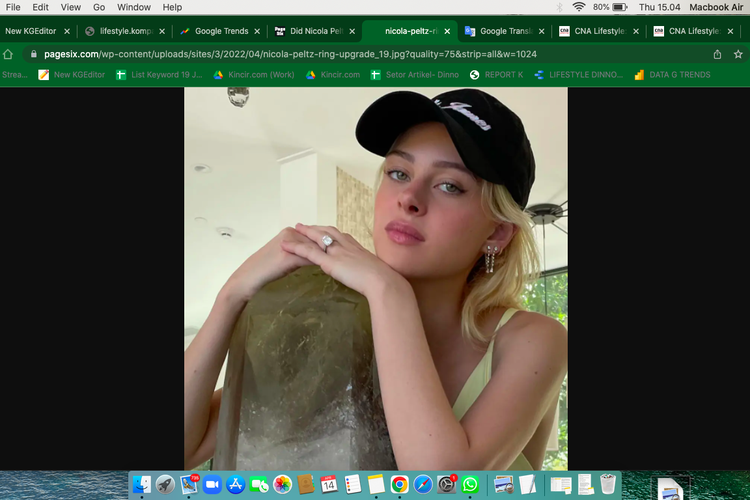This screenshot has width=750, height=500.
Task: Launch Zoom from the dock
Action: 212,485
